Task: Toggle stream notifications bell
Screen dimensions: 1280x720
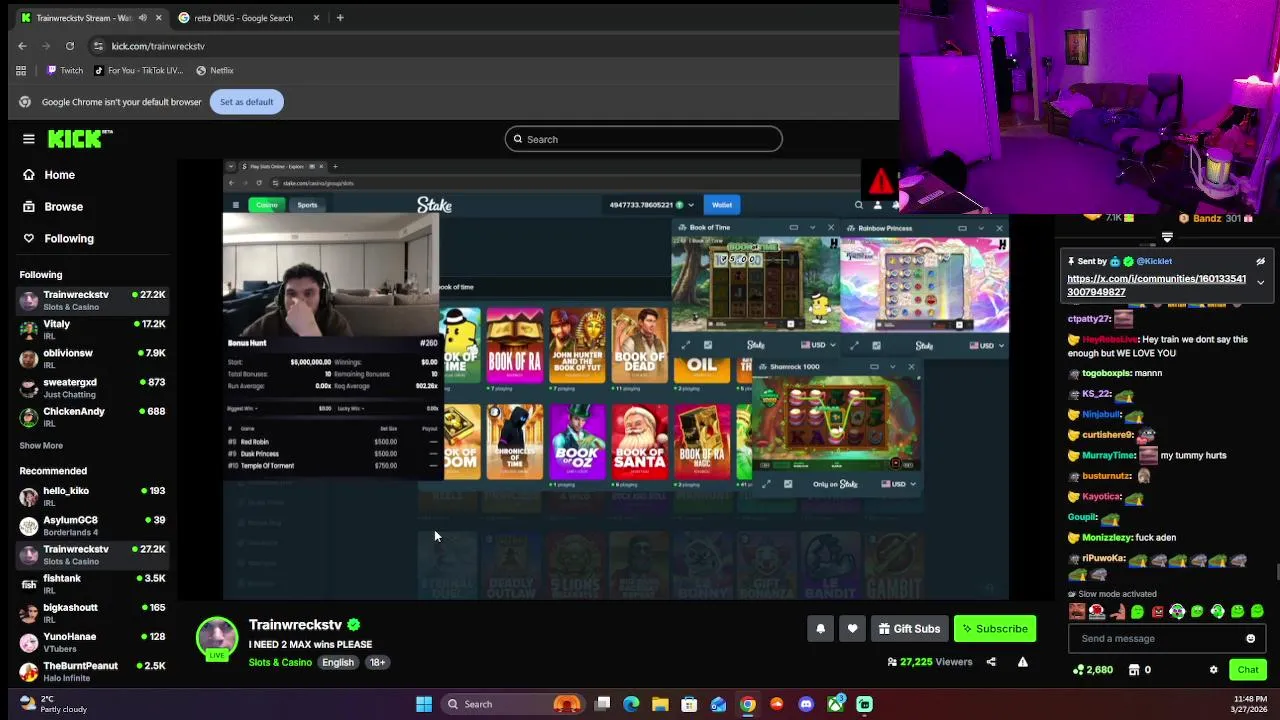Action: (821, 629)
